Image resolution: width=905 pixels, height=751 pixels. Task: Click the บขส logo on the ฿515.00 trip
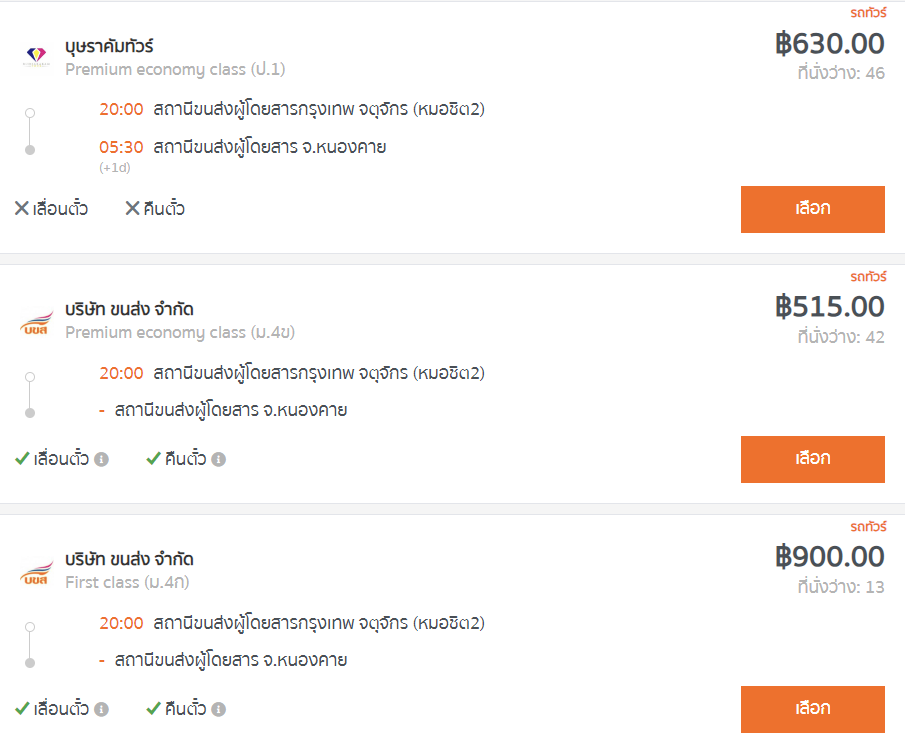pyautogui.click(x=36, y=324)
